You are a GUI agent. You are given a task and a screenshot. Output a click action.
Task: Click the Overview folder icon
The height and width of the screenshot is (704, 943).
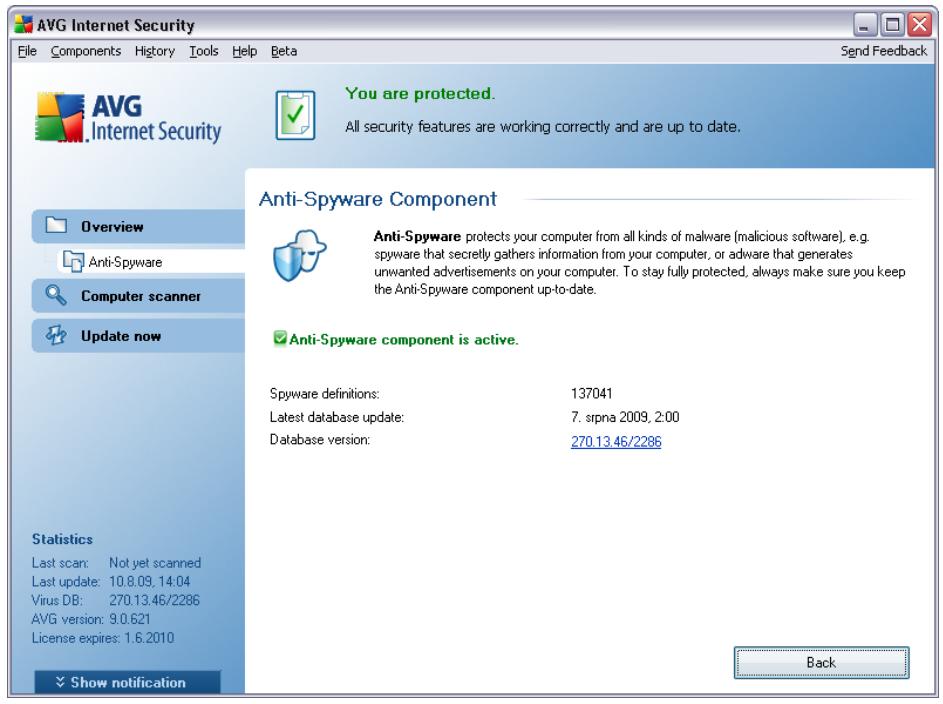56,225
